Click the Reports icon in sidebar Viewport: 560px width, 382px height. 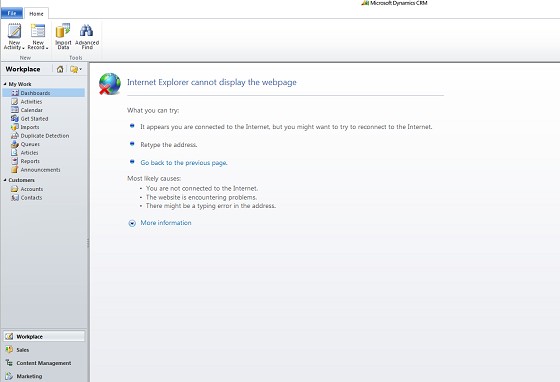15,161
